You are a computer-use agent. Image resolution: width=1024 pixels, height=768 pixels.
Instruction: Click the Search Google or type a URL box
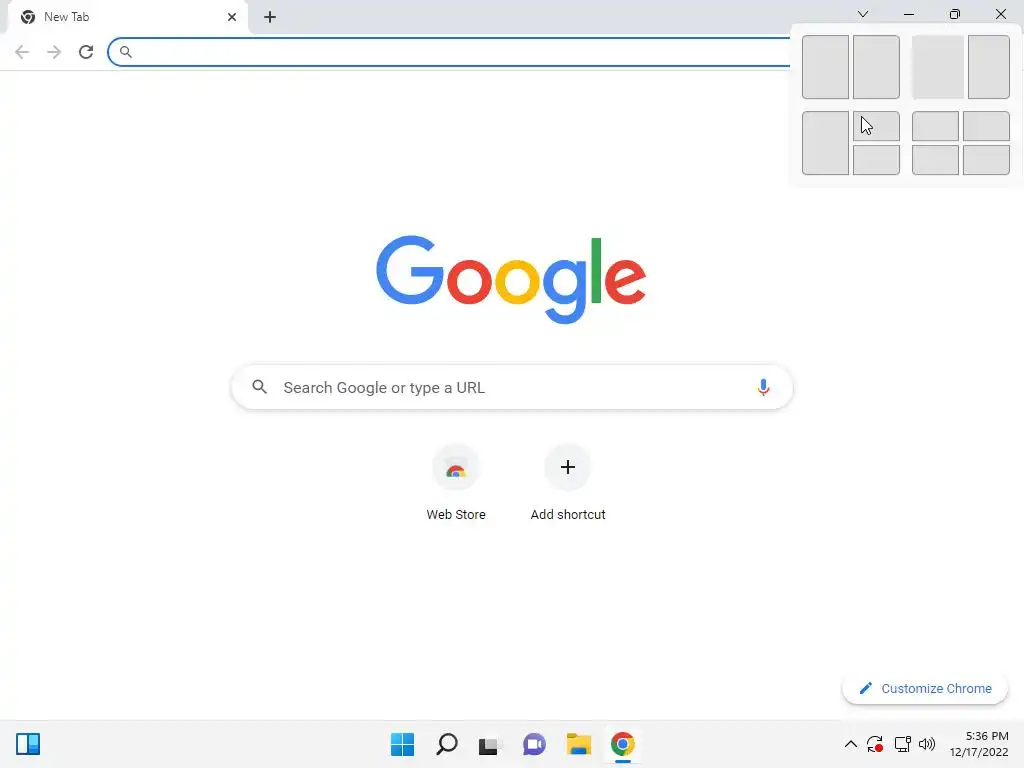(512, 387)
